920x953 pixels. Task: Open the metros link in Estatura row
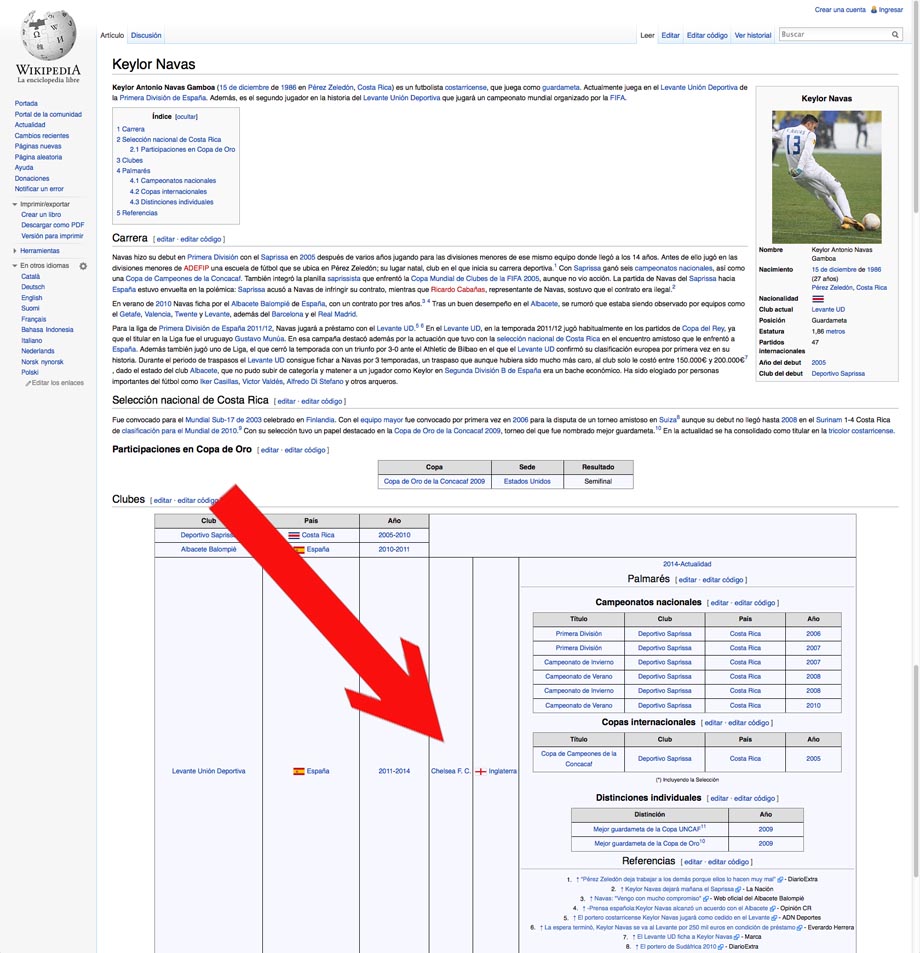[836, 331]
